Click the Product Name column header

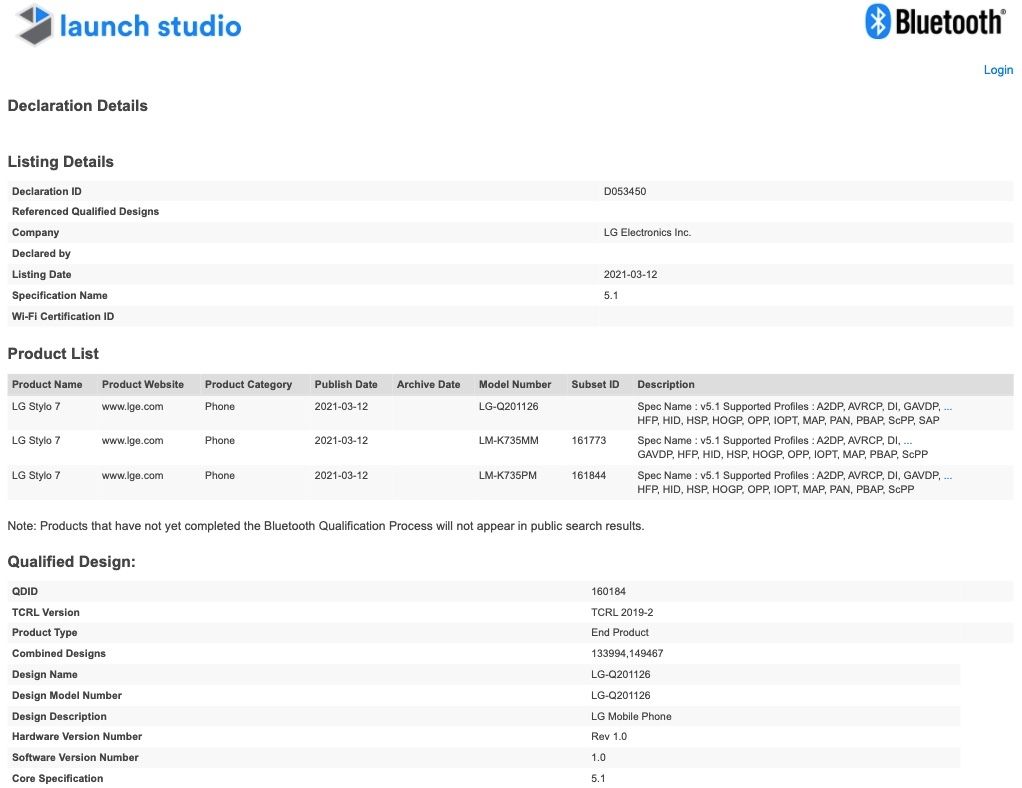[47, 385]
